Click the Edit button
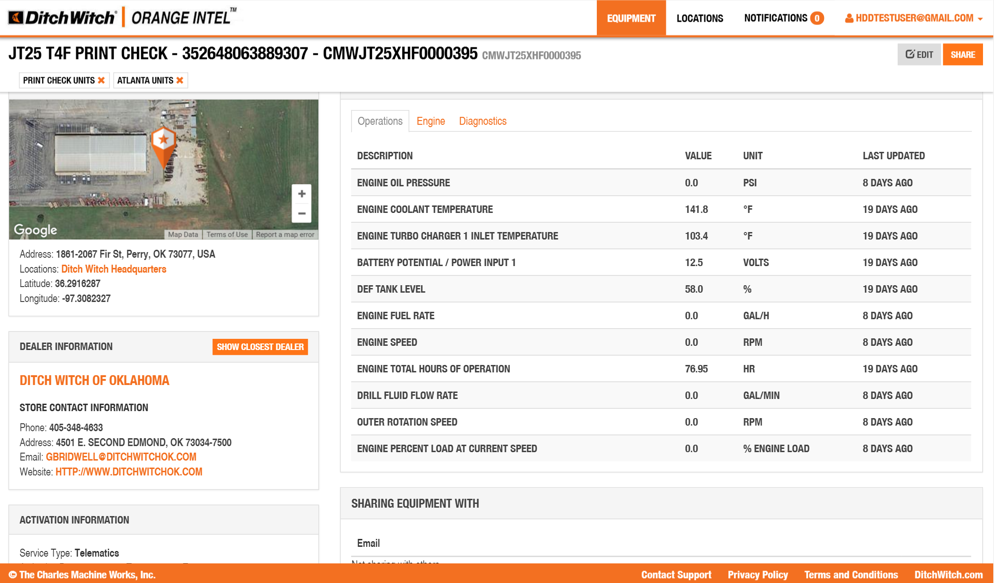 click(x=919, y=54)
